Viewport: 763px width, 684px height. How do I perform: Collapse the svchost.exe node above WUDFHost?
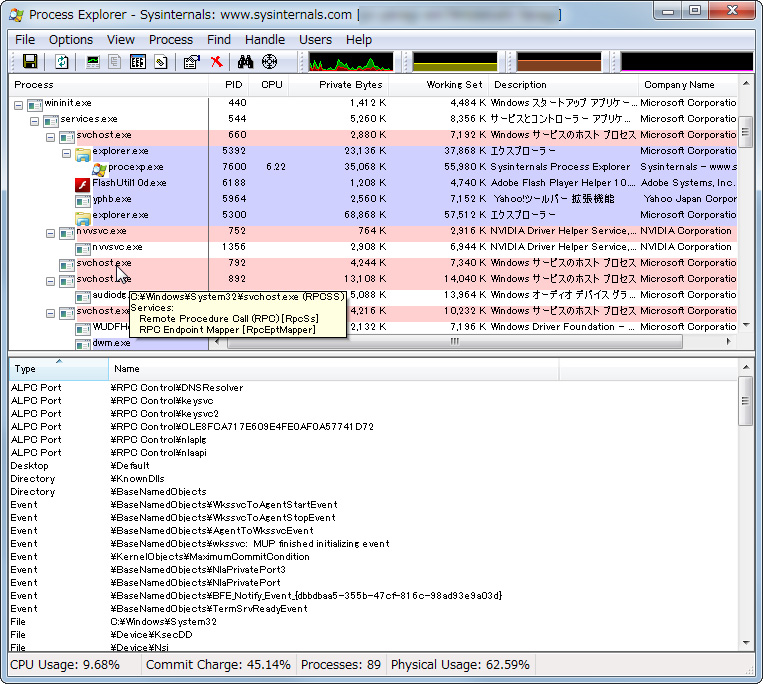coord(51,313)
